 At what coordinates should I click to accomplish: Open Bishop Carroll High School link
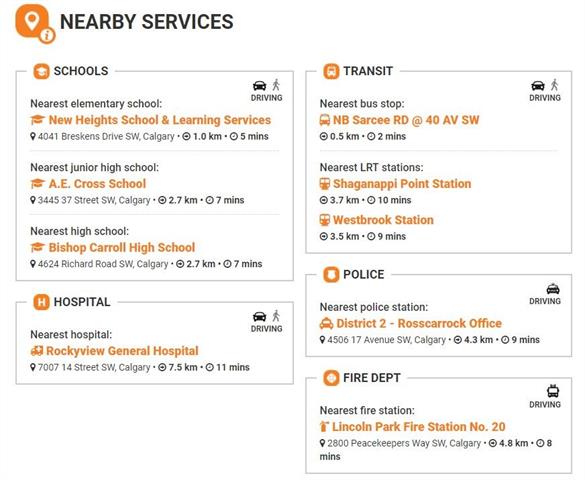pyautogui.click(x=122, y=248)
